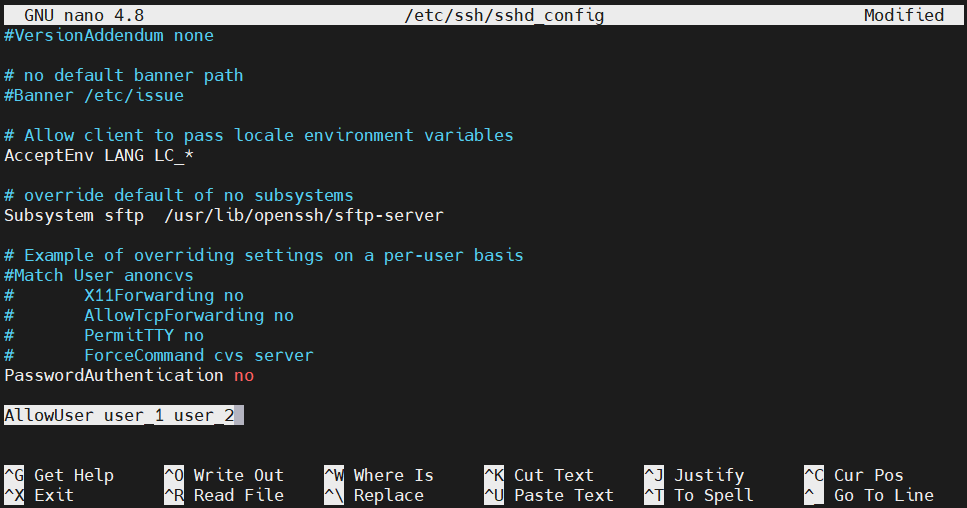Click the ^X Exit shortcut
The height and width of the screenshot is (508, 967).
point(39,495)
